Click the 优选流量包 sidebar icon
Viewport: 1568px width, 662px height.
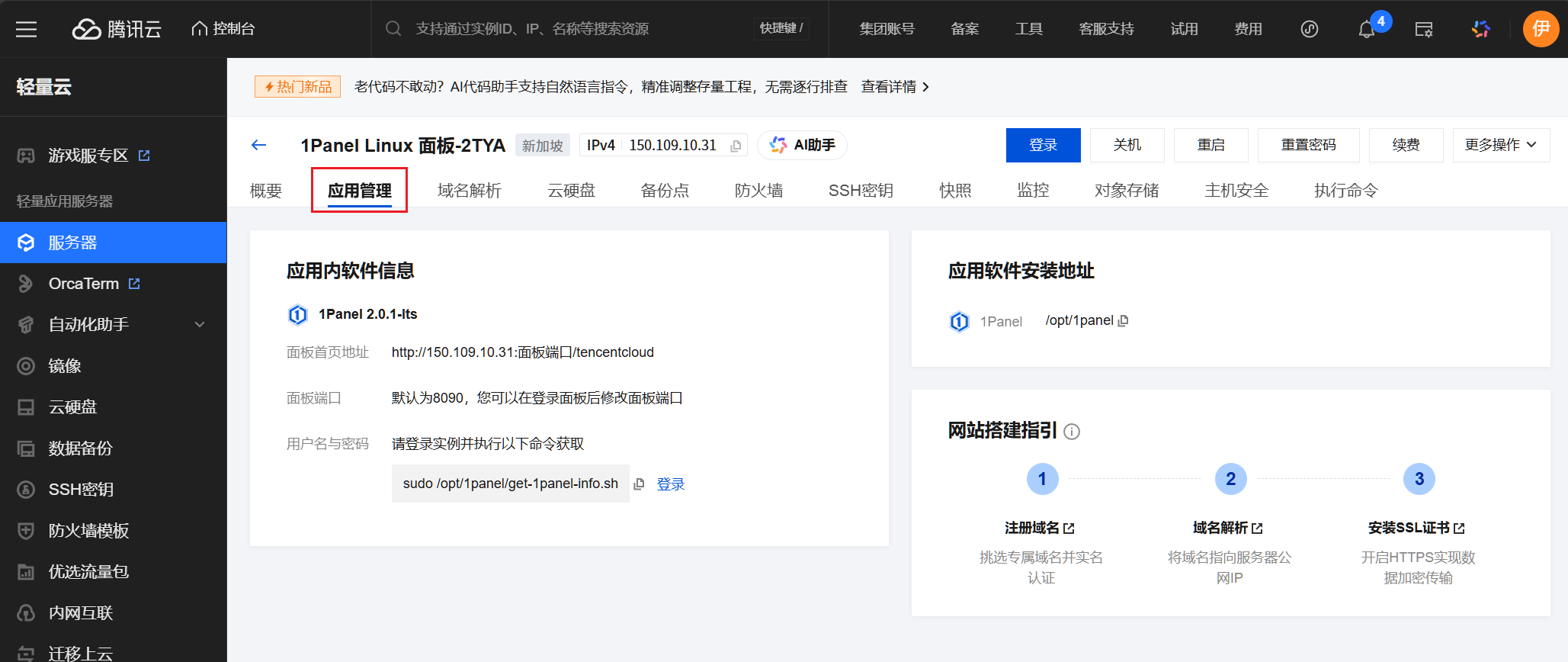pos(26,572)
